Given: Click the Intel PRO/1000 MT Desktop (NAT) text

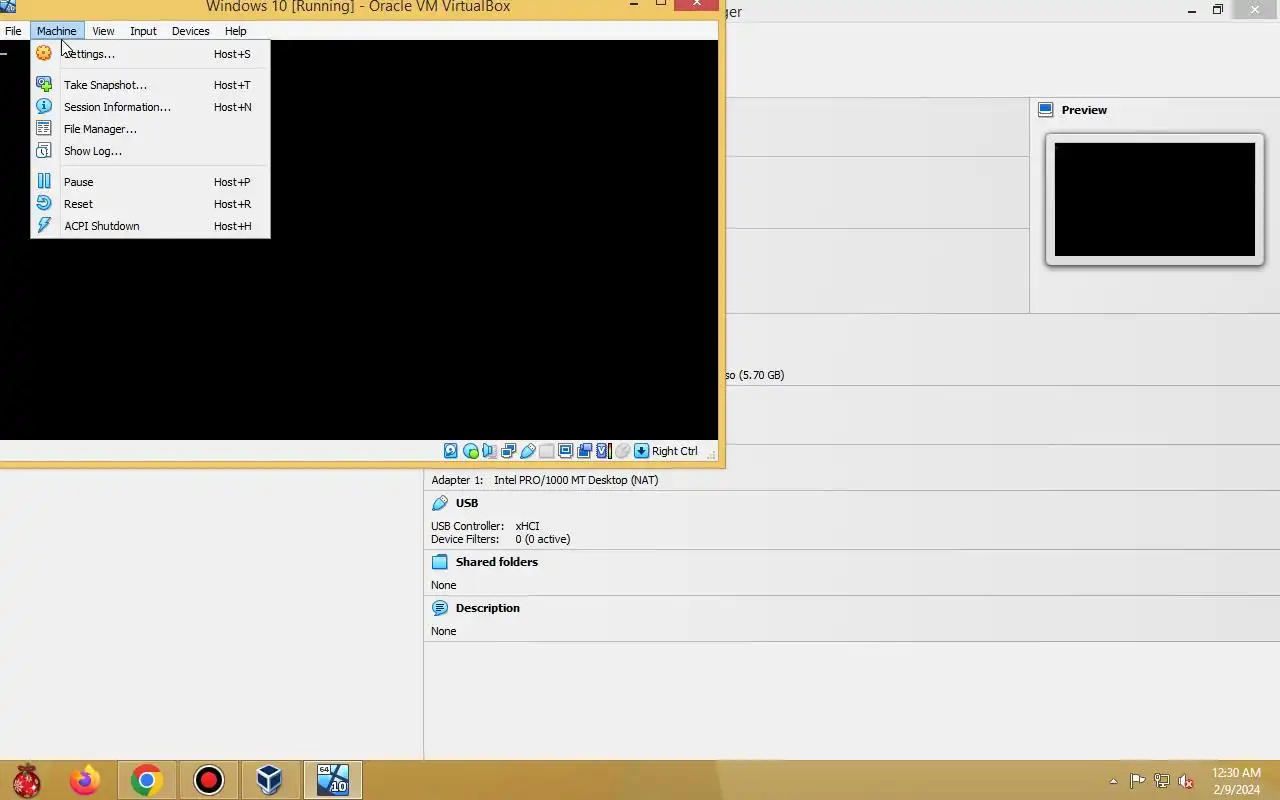Looking at the screenshot, I should [576, 480].
